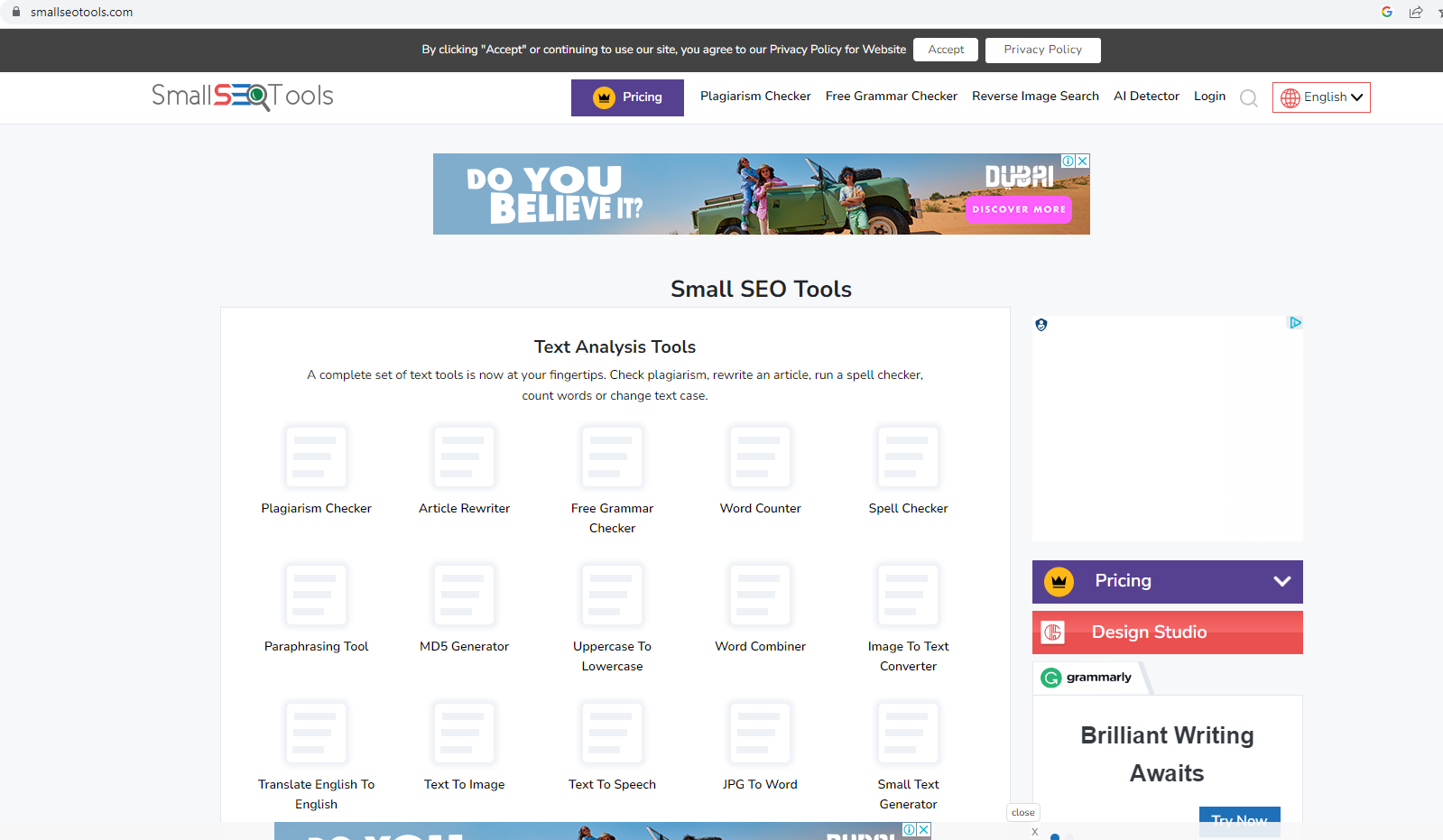Click the Plagiarism Checker text link
Viewport: 1443px width, 840px height.
(x=316, y=508)
